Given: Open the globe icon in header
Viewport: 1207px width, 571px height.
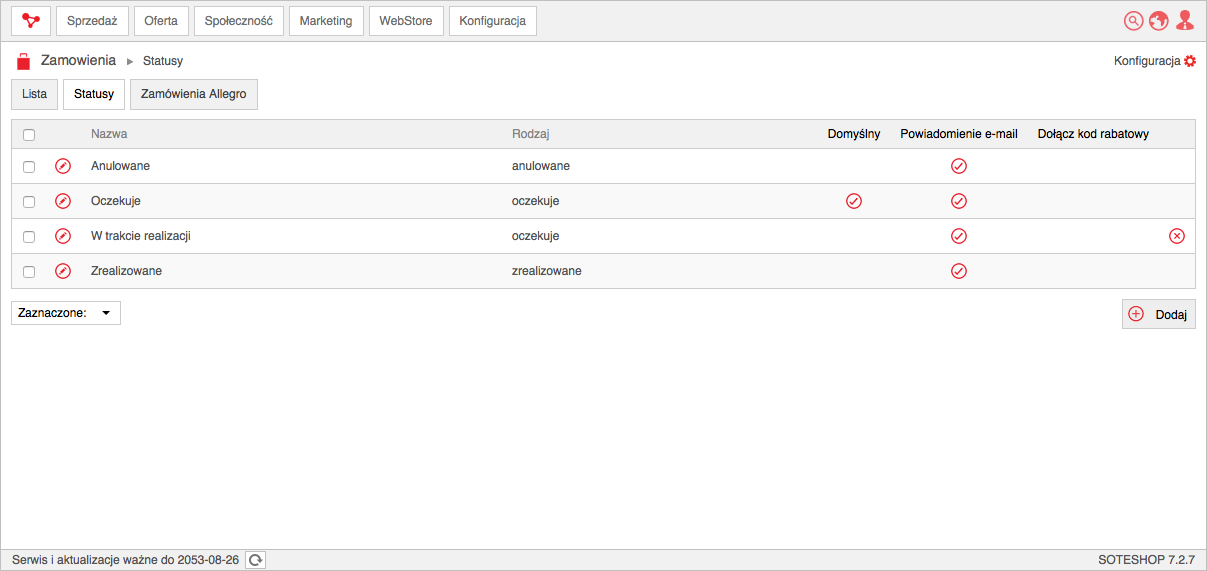Looking at the screenshot, I should [1159, 21].
